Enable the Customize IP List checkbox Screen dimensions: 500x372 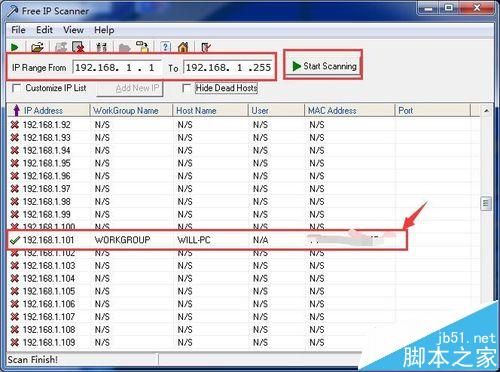click(x=16, y=88)
